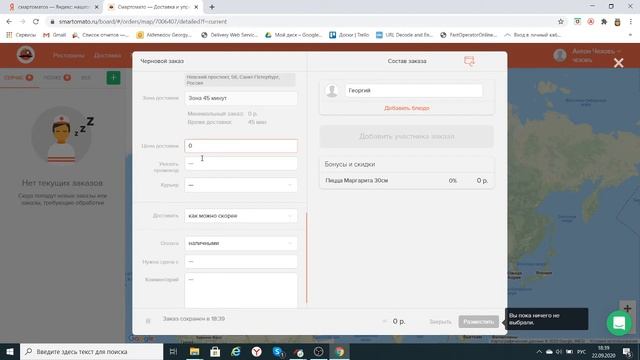The image size is (640, 360).
Task: Bookmark this page with the star icon
Action: (561, 22)
